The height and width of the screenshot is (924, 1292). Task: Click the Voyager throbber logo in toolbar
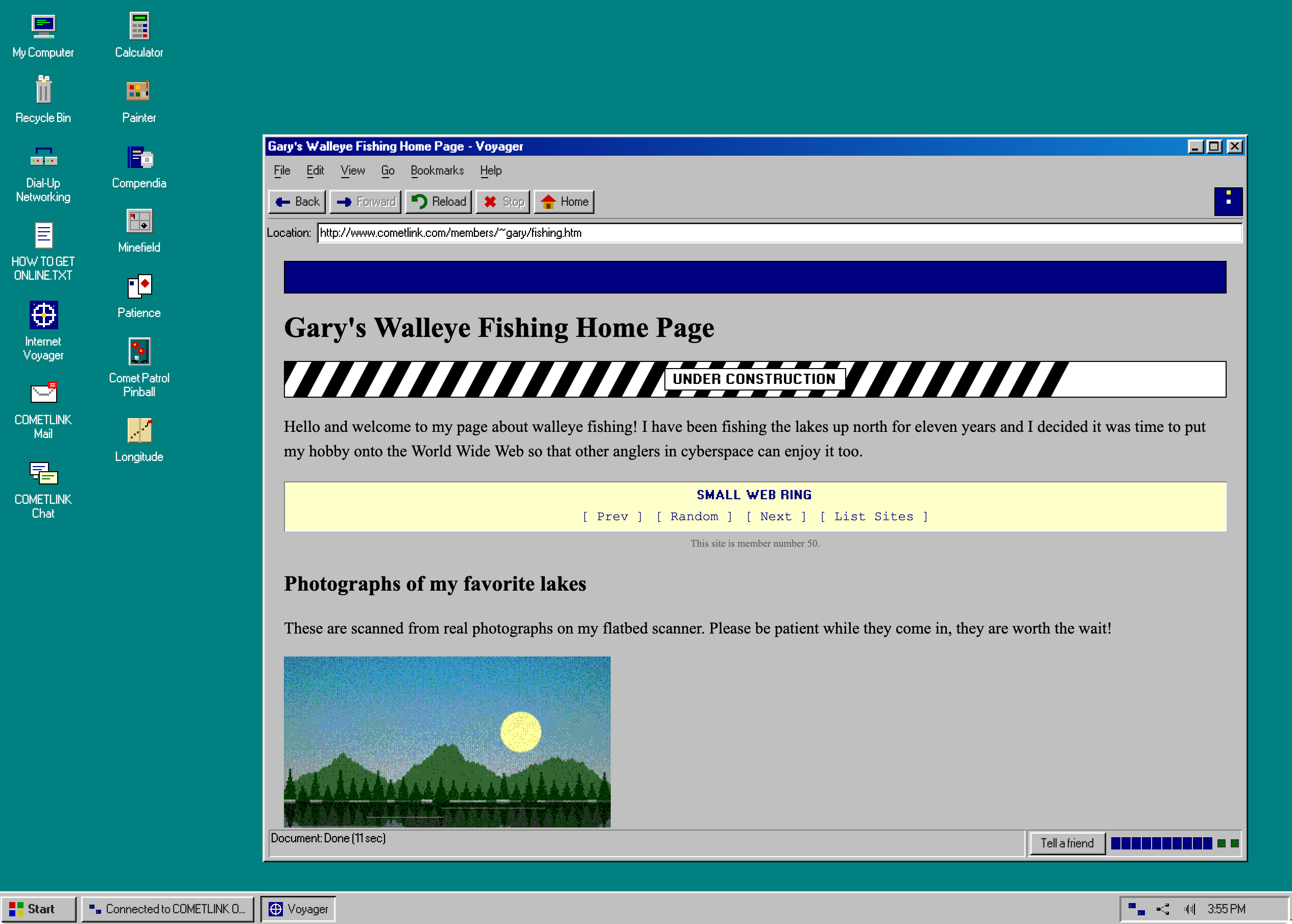pyautogui.click(x=1228, y=202)
